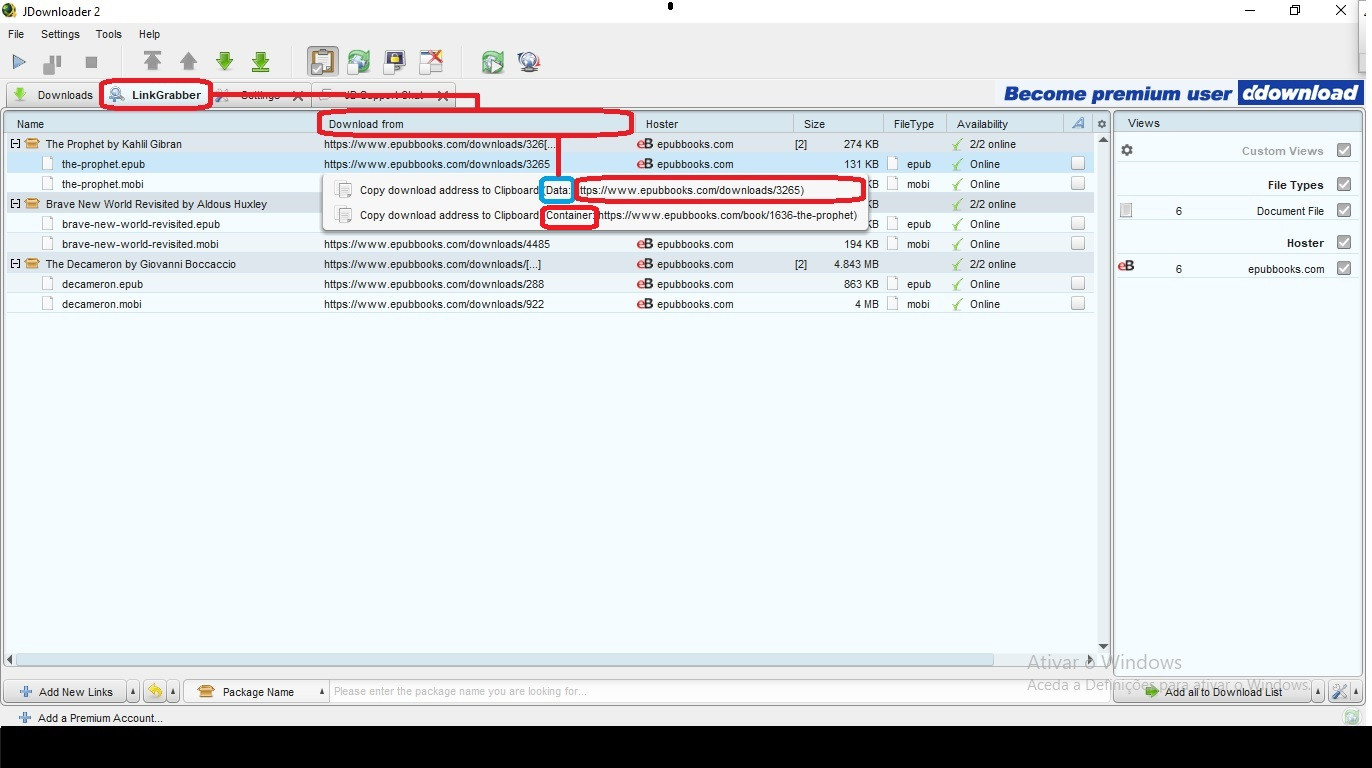1372x768 pixels.
Task: Close the Settings tab with its X
Action: click(x=298, y=96)
